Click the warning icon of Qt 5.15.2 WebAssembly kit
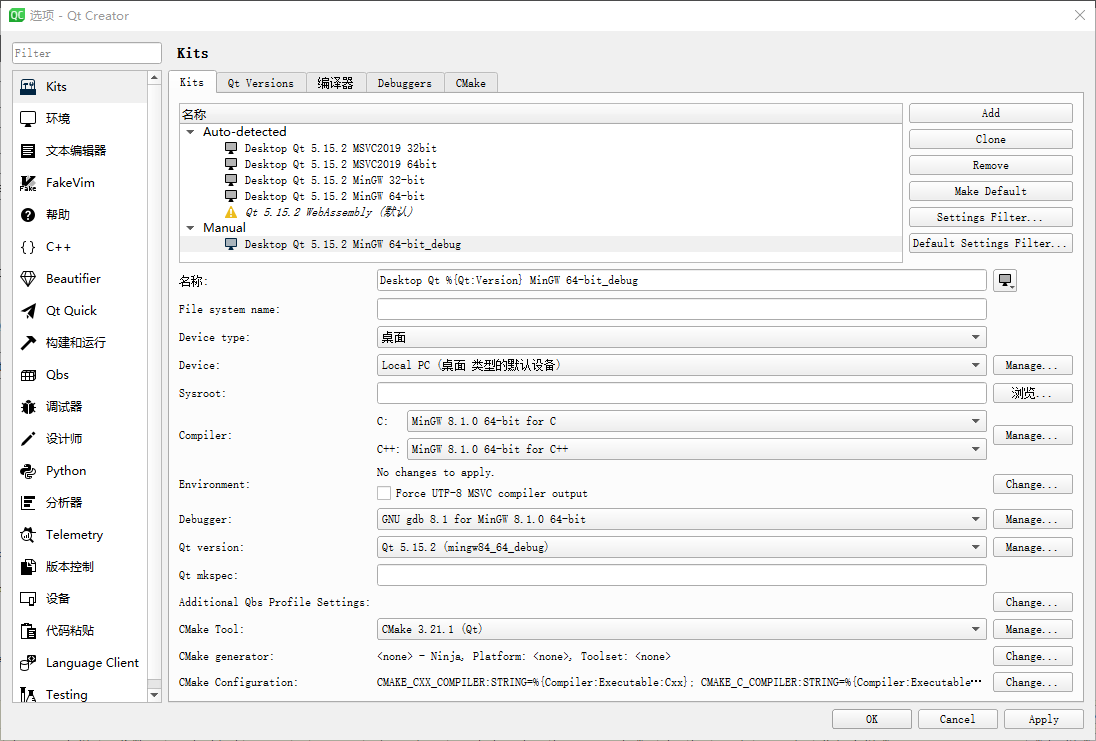The image size is (1096, 741). tap(231, 212)
